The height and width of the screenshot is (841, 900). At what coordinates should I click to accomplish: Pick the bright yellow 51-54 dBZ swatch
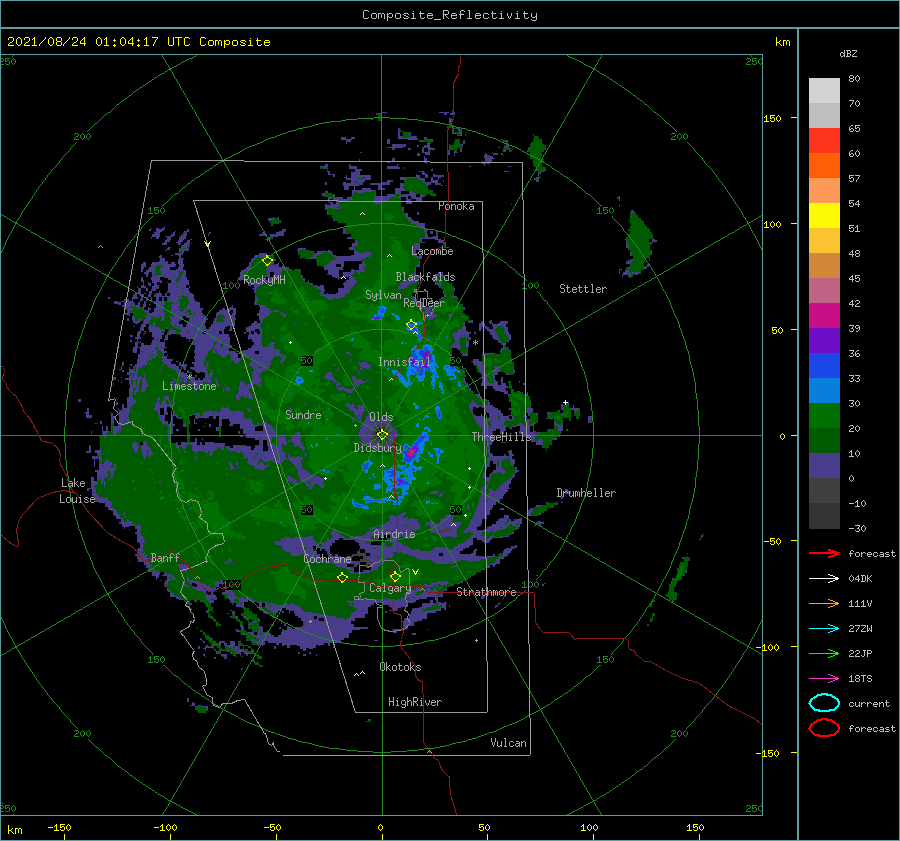(824, 216)
